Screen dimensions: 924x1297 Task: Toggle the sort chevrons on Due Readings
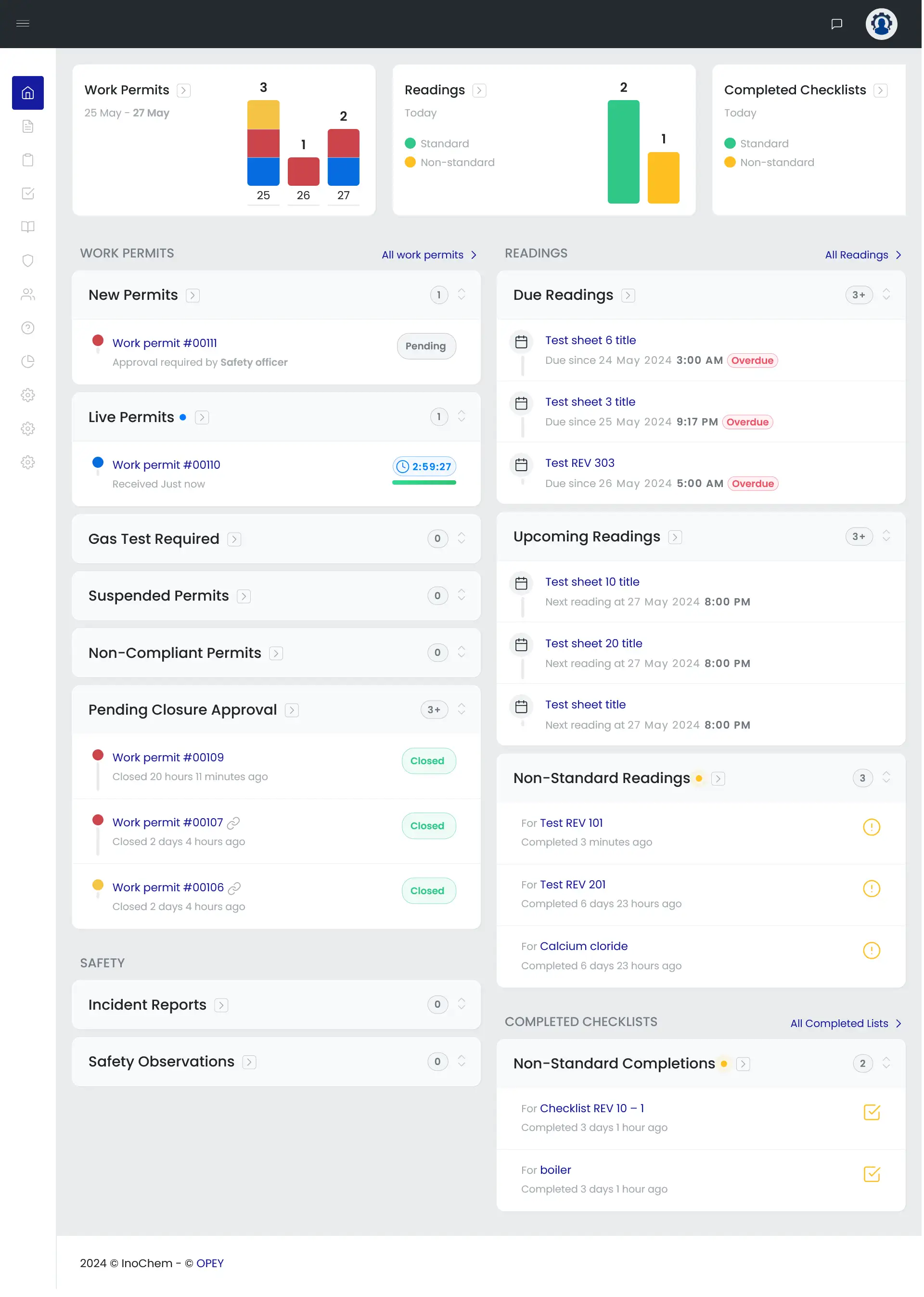(886, 295)
